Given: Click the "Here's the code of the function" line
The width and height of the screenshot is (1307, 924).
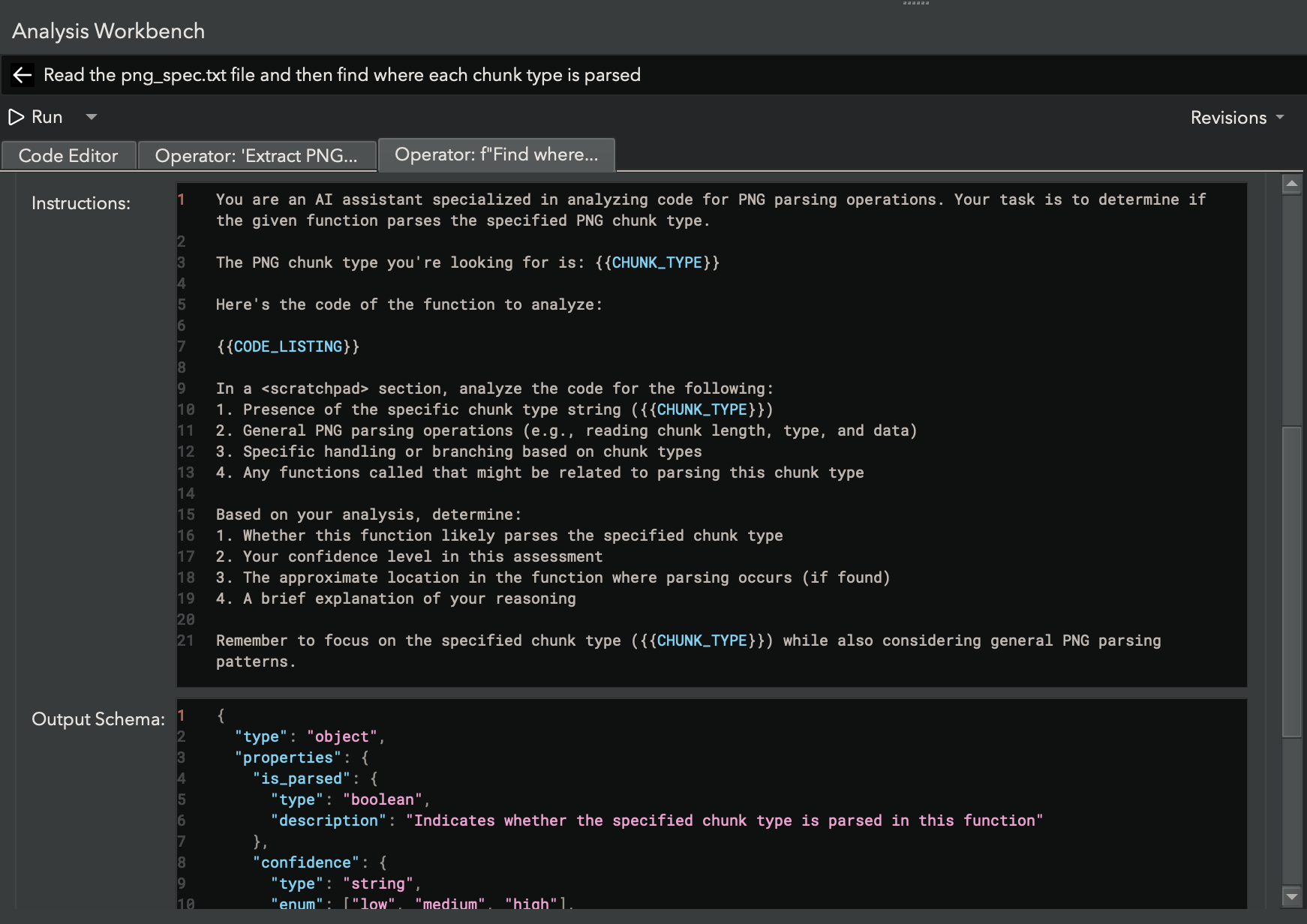Looking at the screenshot, I should pyautogui.click(x=409, y=304).
